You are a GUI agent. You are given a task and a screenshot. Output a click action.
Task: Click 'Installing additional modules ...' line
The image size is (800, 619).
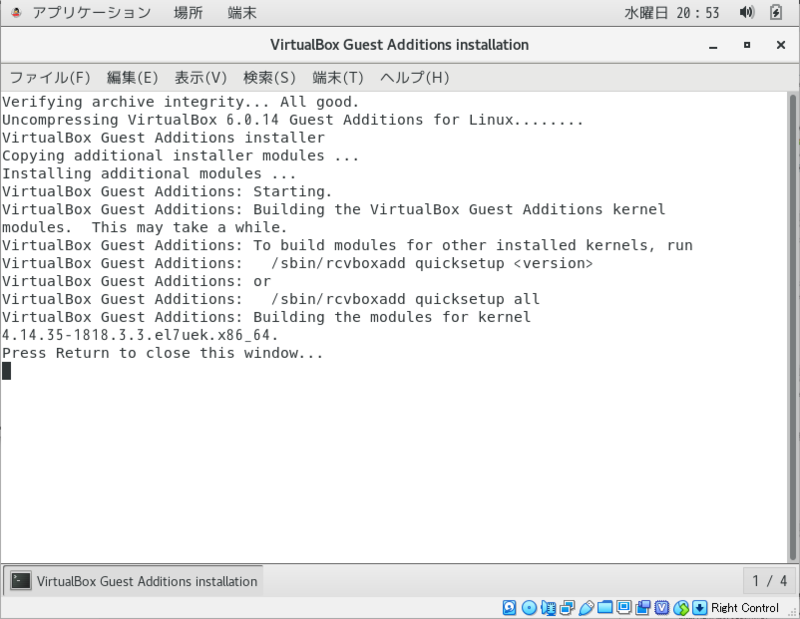point(149,174)
